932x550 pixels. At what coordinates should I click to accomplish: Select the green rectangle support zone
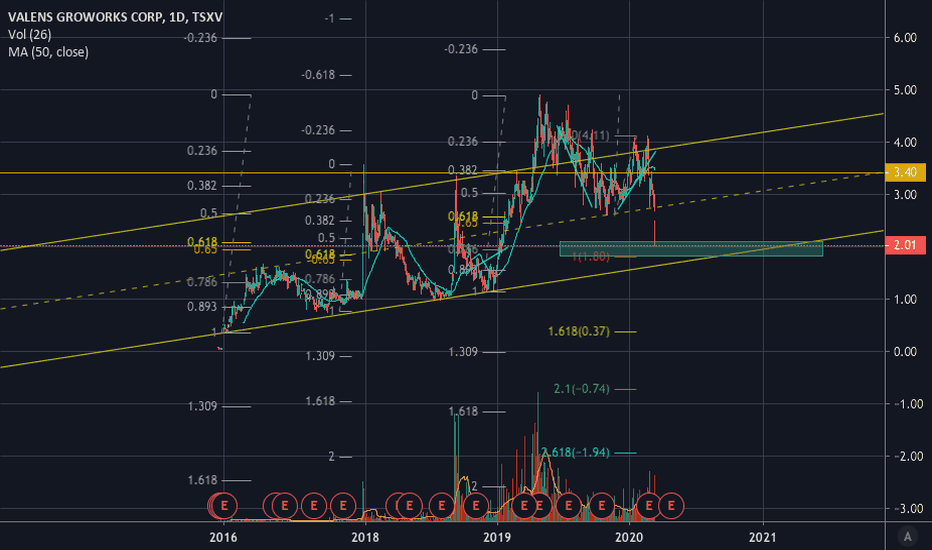click(x=691, y=249)
